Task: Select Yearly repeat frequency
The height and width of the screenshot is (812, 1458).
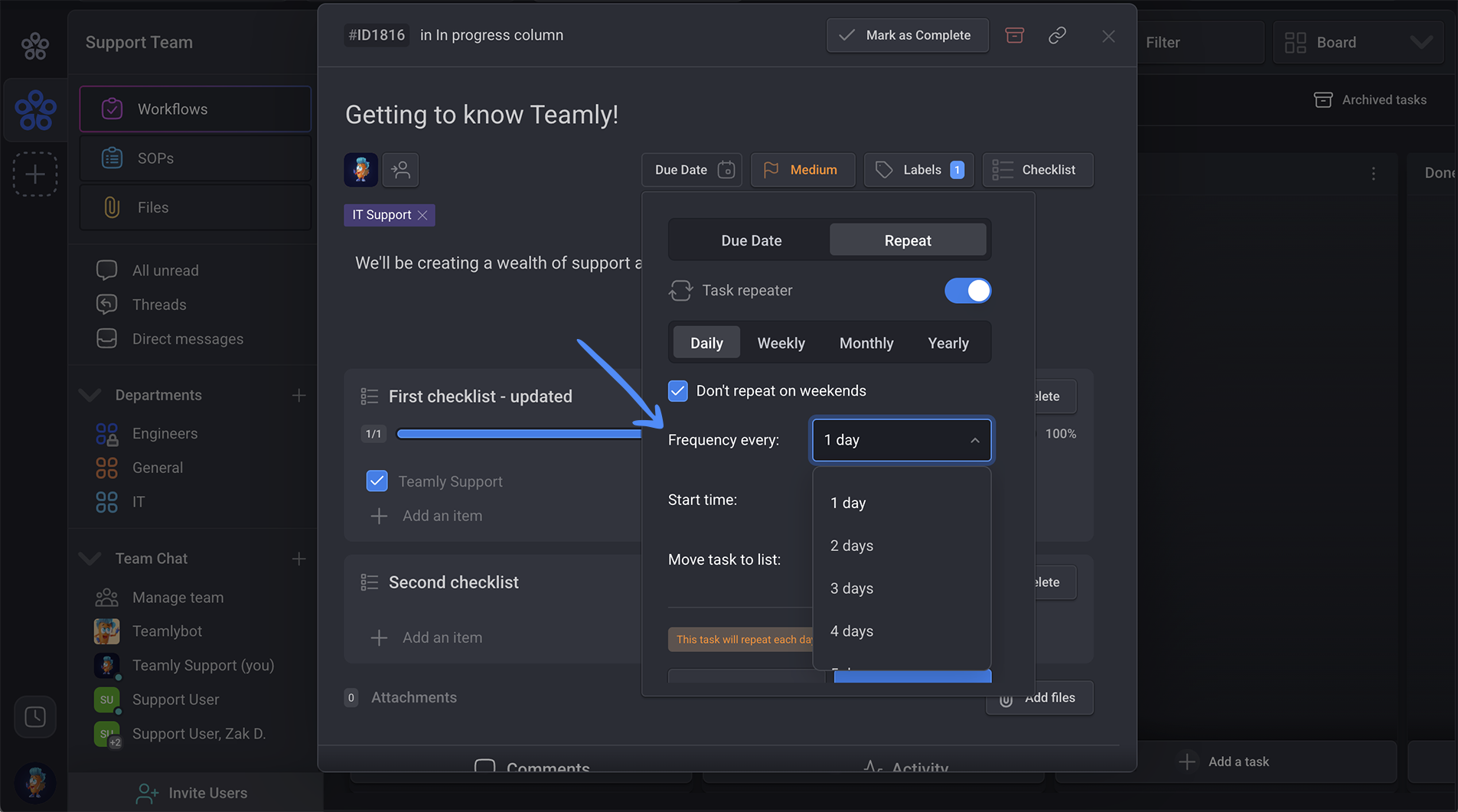Action: (x=948, y=343)
